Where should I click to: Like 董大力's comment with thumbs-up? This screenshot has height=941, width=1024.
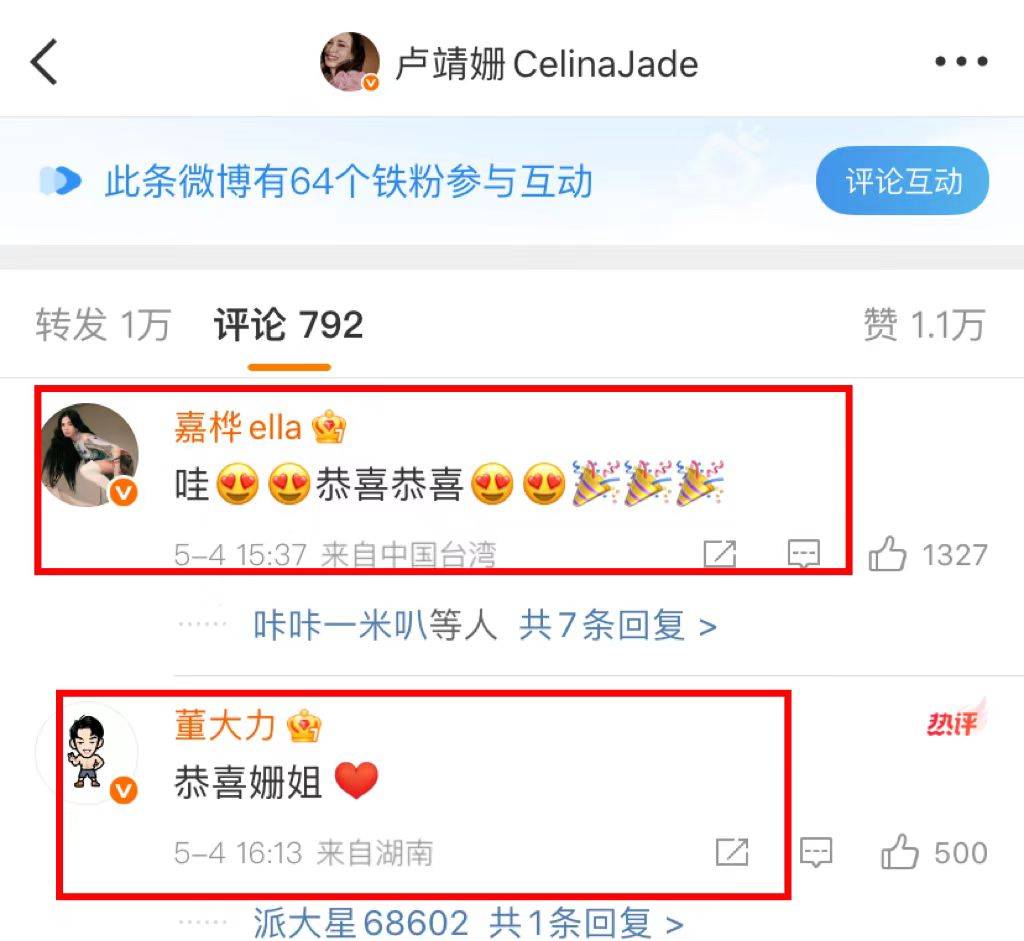900,852
